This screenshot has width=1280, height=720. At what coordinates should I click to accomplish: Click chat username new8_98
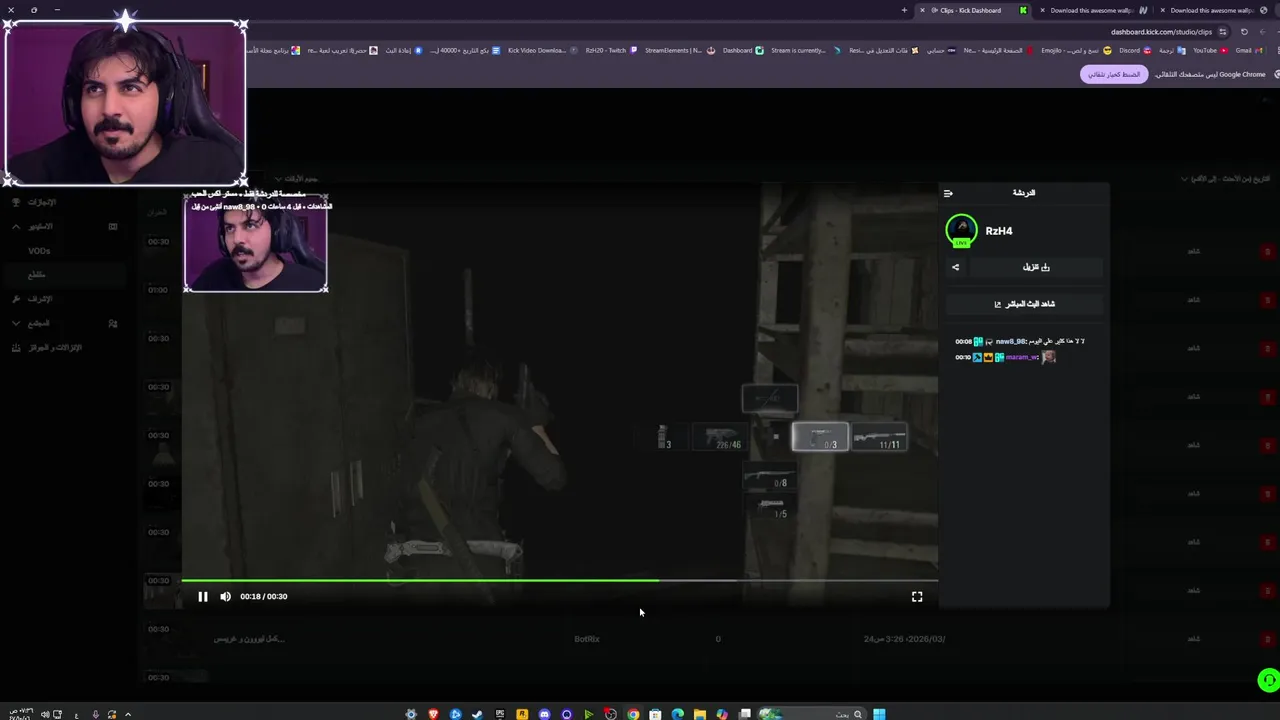(1011, 341)
